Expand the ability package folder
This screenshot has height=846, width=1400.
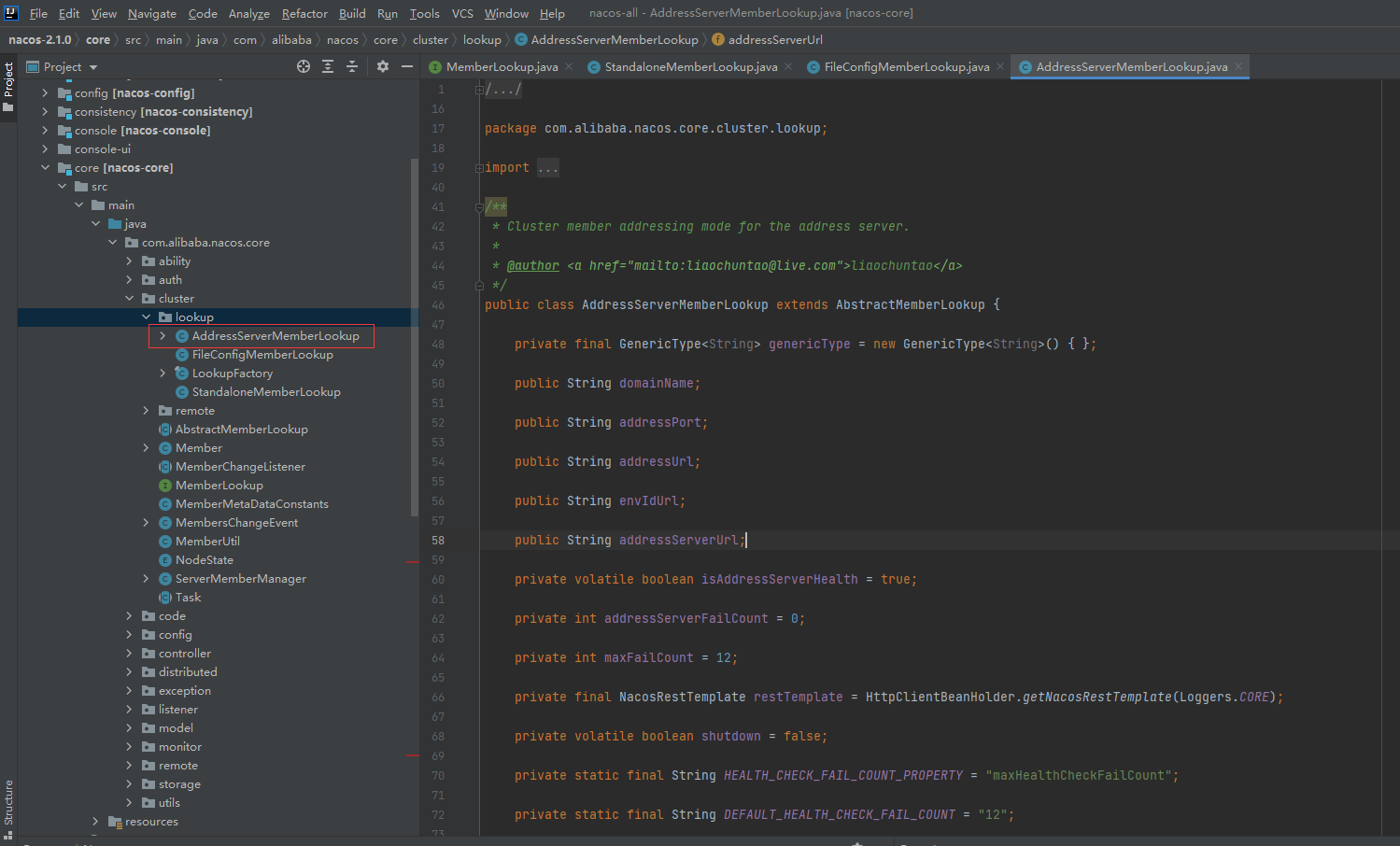pos(129,261)
